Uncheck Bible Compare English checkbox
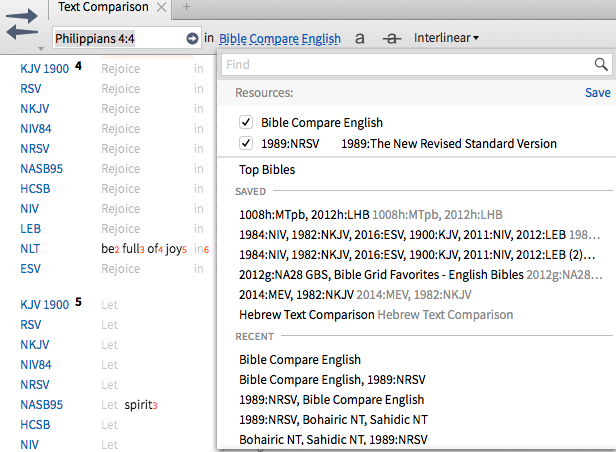This screenshot has height=452, width=616. click(246, 122)
